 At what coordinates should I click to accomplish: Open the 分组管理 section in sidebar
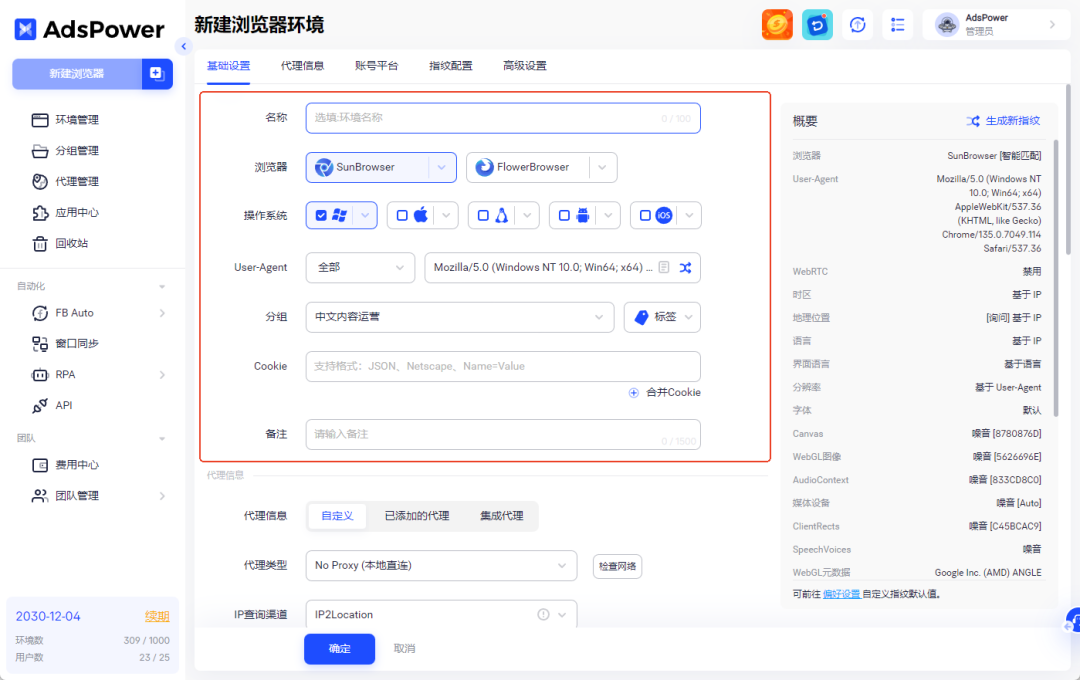coord(75,150)
